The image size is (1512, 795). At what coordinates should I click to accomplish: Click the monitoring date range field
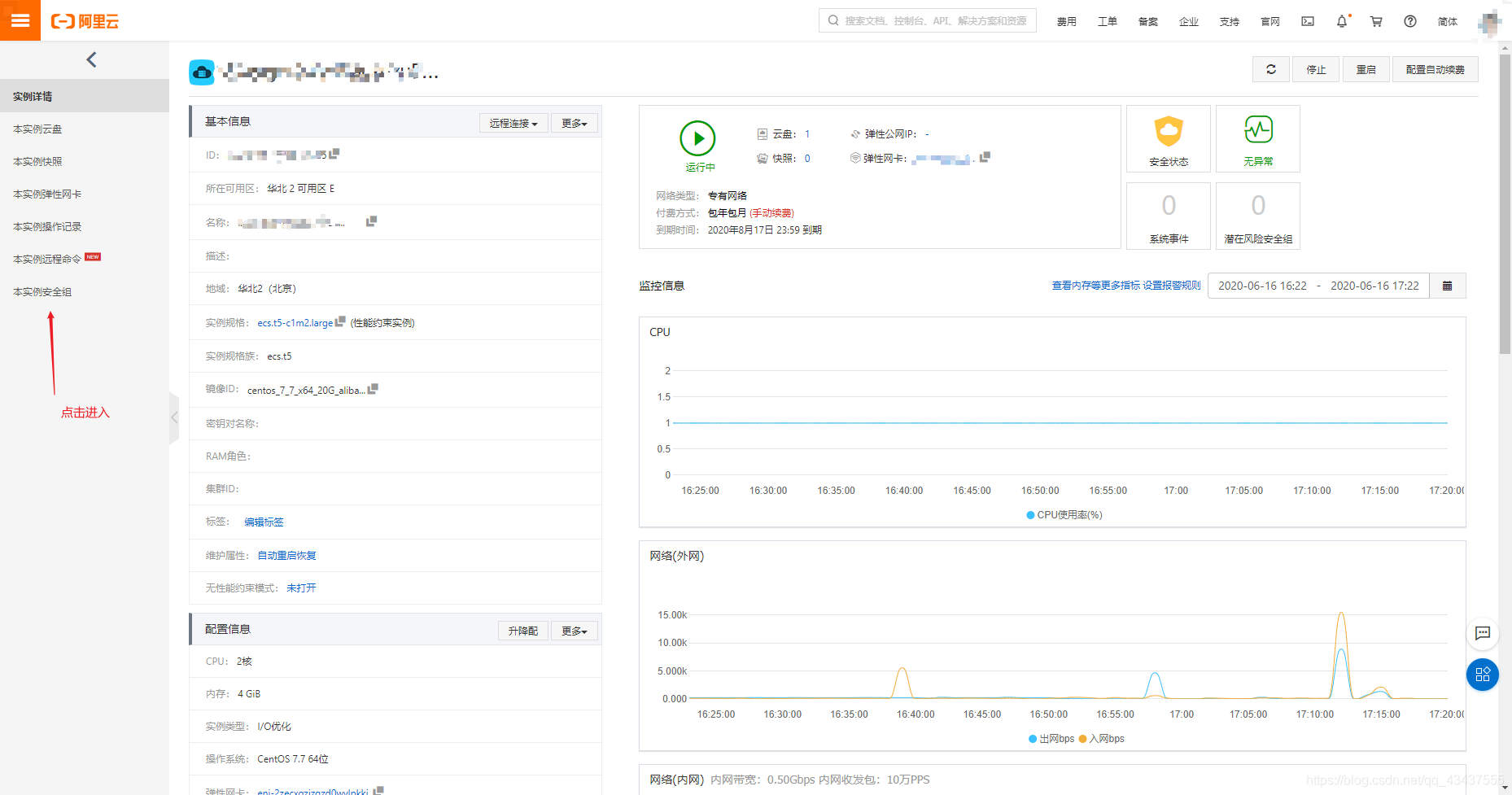[1318, 286]
